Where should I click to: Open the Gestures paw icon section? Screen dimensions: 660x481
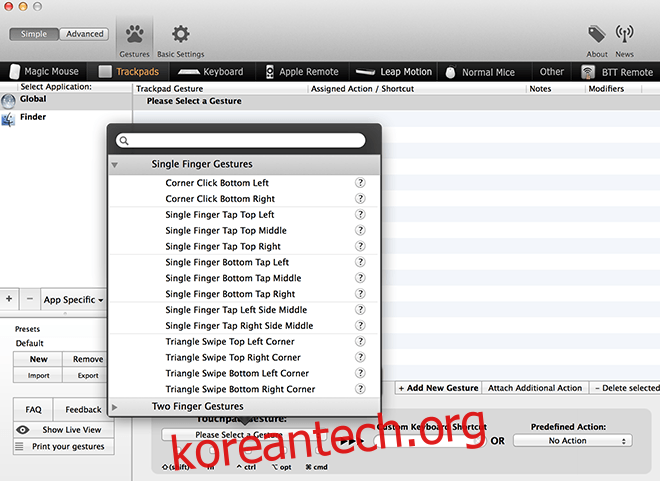pos(134,35)
